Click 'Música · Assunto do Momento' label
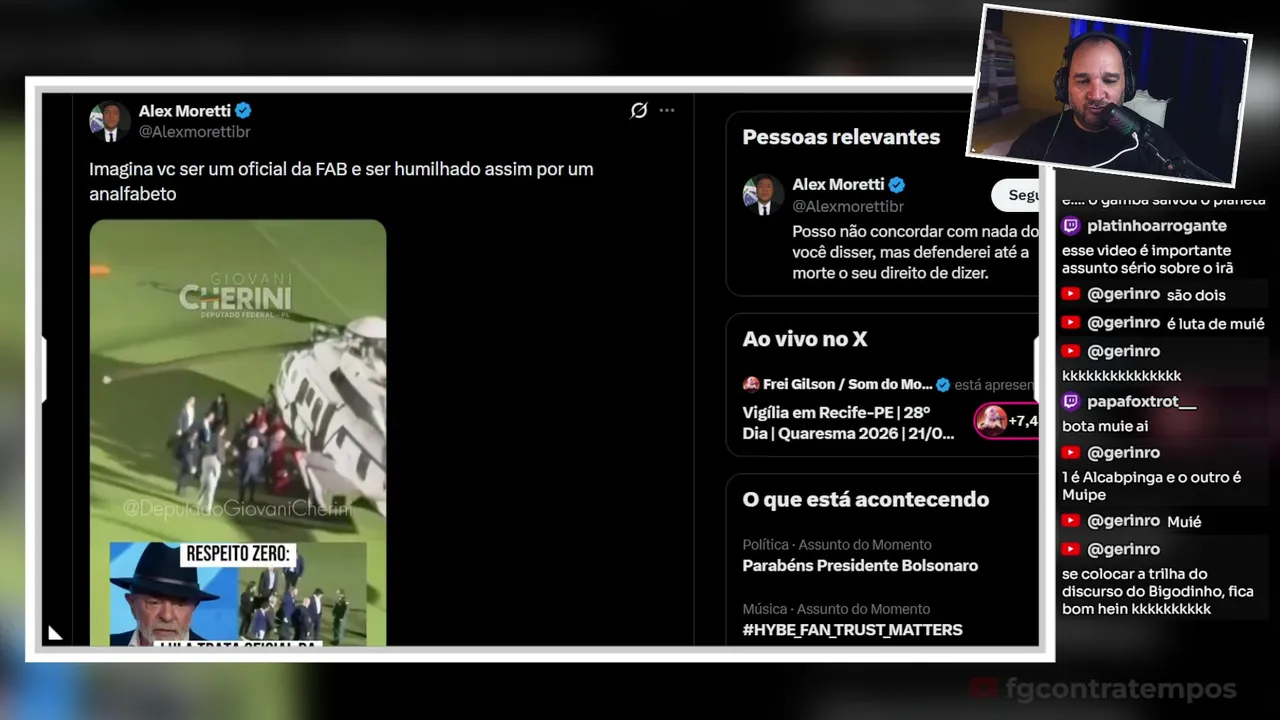The image size is (1280, 720). (835, 609)
